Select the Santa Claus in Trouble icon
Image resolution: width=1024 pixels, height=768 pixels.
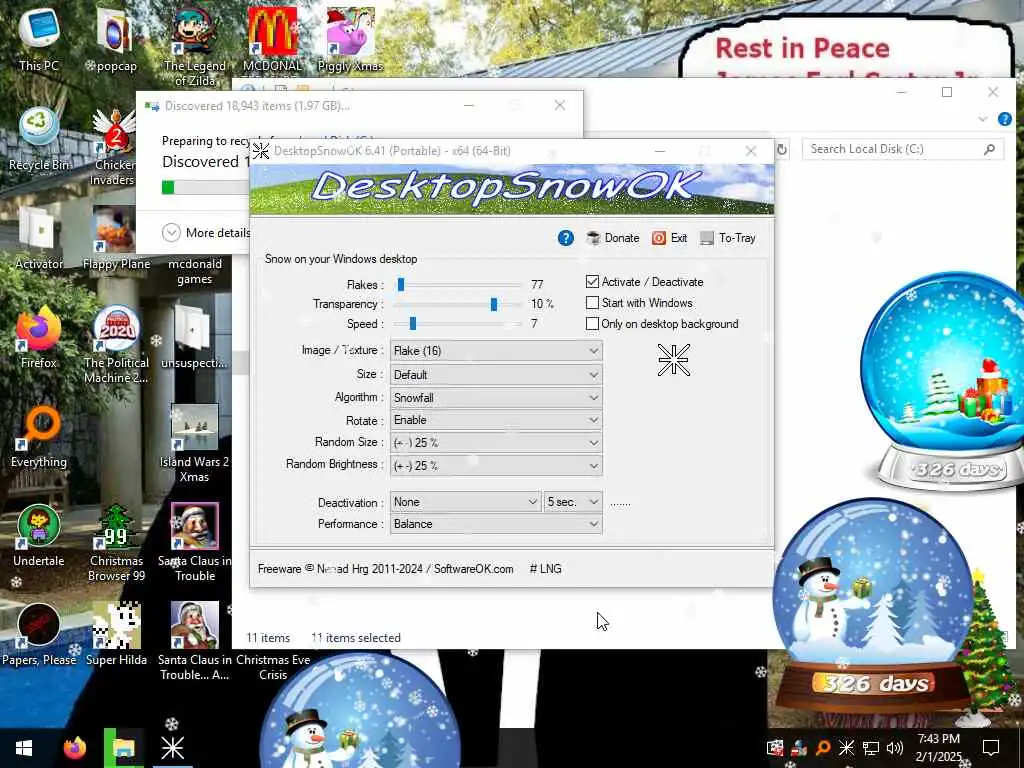pos(194,543)
